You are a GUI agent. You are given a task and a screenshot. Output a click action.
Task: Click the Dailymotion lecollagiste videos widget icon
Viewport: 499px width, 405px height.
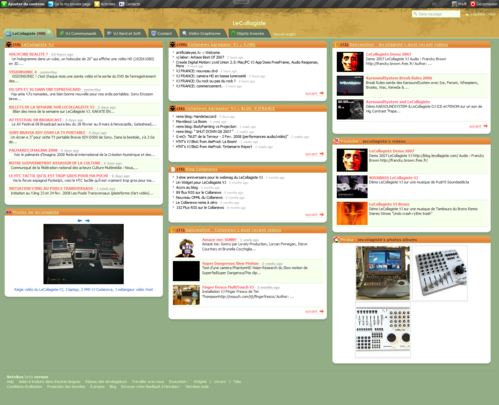click(x=336, y=44)
